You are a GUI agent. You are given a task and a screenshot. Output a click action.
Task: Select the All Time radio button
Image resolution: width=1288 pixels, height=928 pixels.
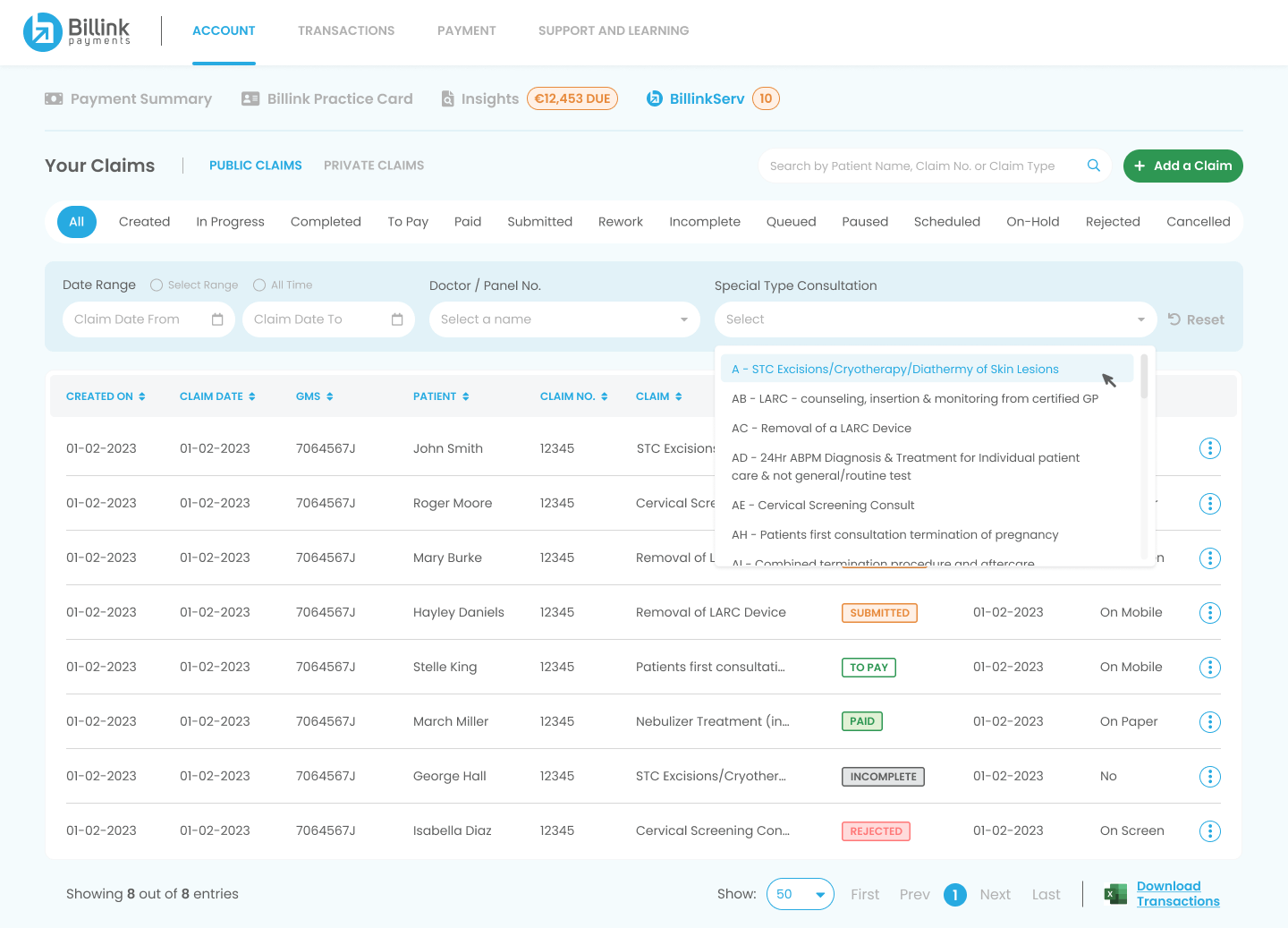(259, 285)
